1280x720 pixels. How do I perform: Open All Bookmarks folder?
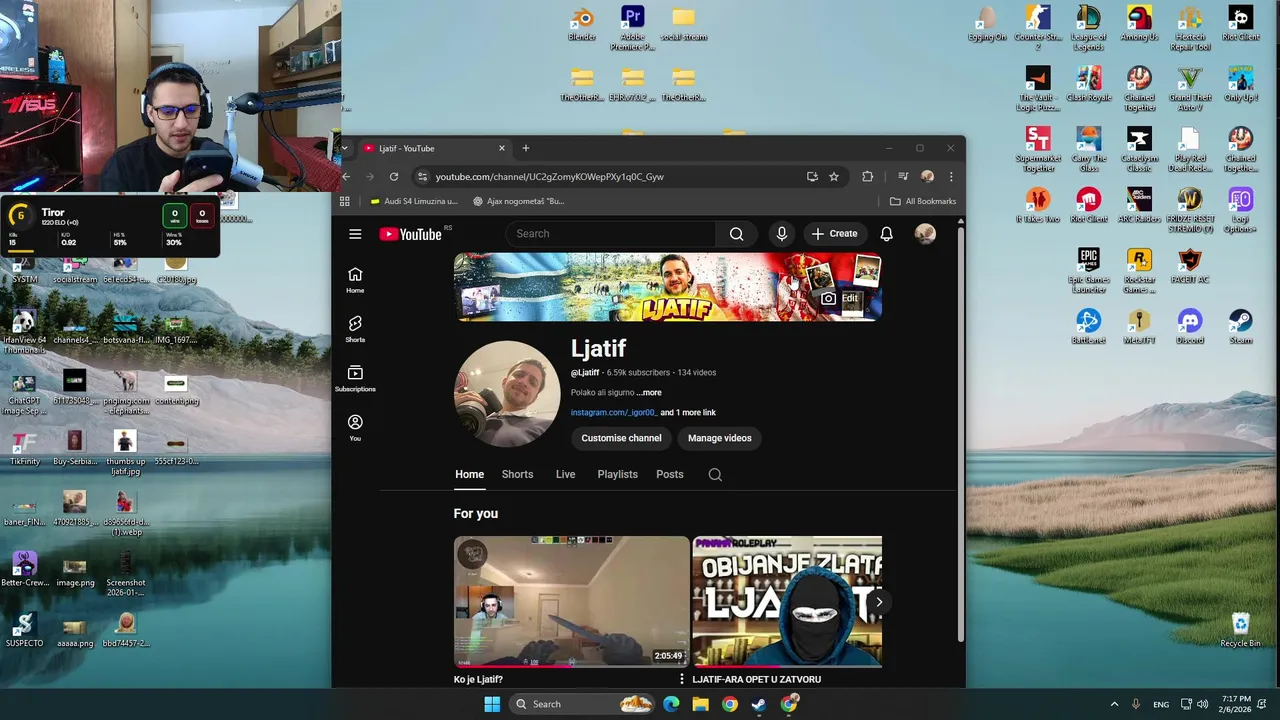pyautogui.click(x=923, y=201)
